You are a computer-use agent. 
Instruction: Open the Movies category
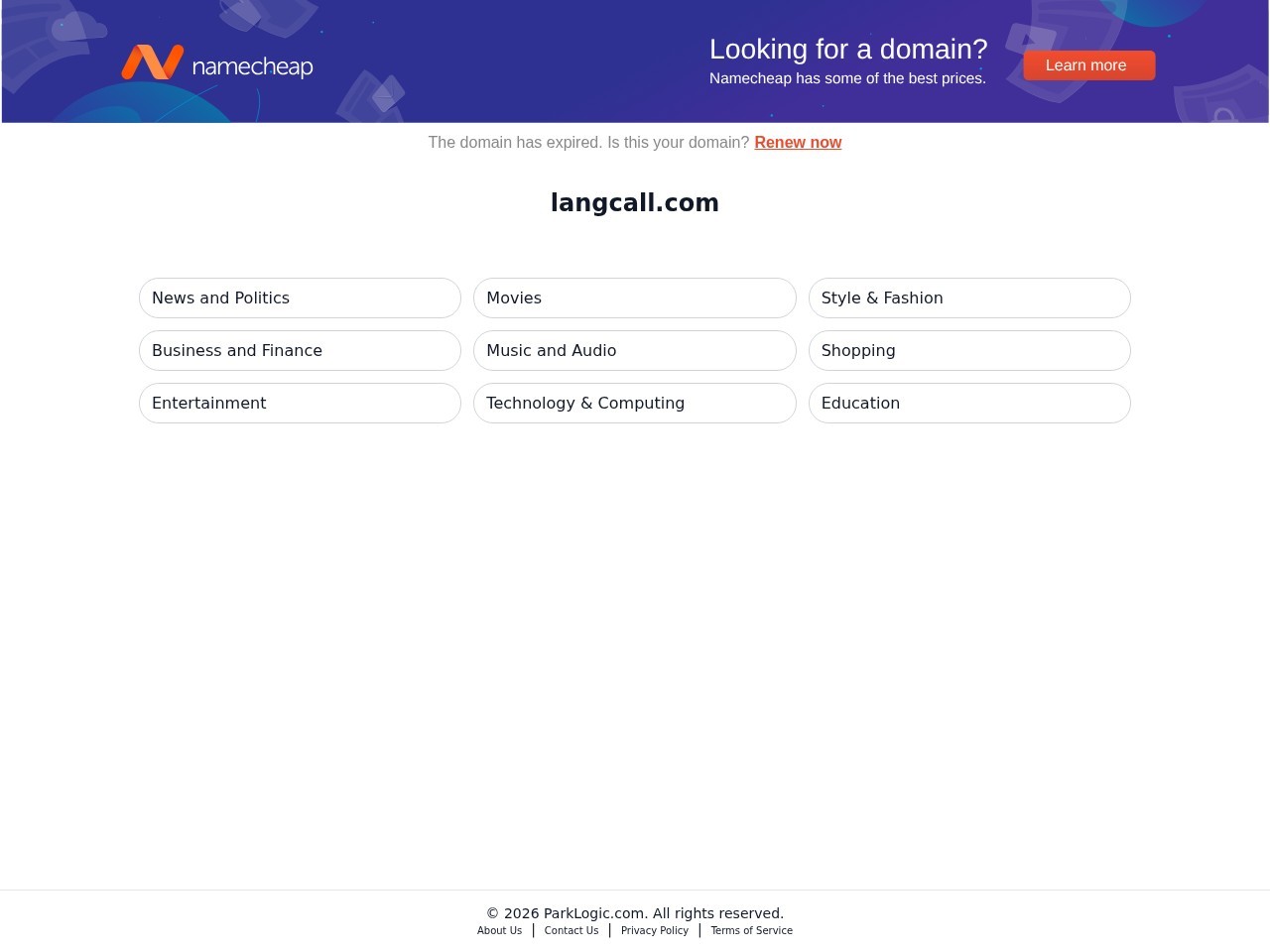click(x=635, y=297)
